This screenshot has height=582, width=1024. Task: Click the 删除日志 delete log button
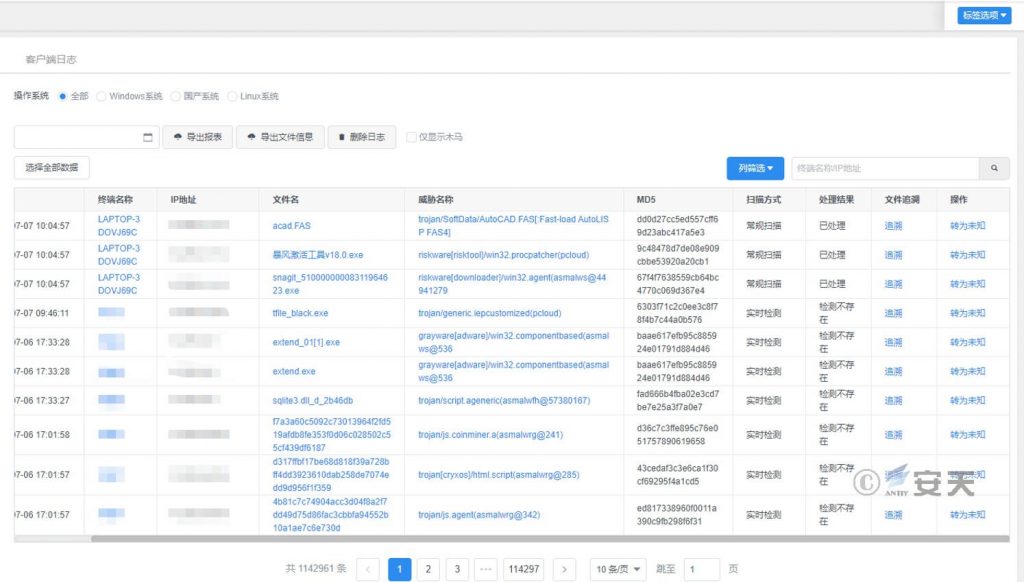[362, 137]
